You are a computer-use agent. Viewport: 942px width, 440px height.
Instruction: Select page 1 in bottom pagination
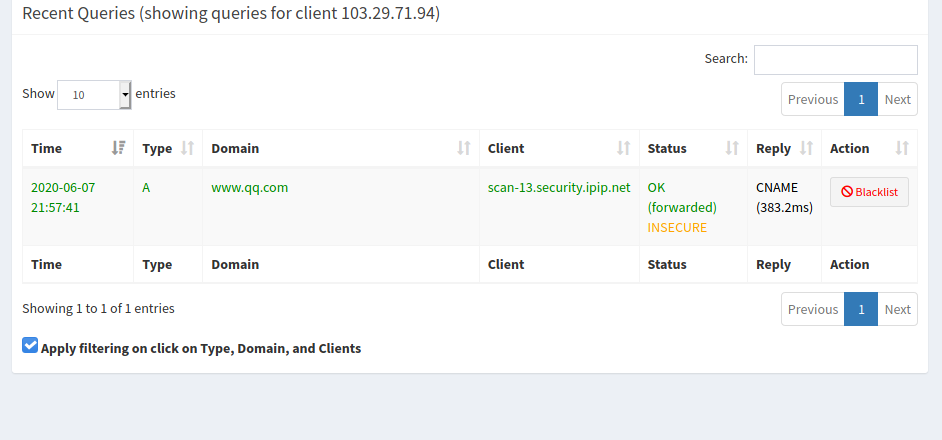861,309
